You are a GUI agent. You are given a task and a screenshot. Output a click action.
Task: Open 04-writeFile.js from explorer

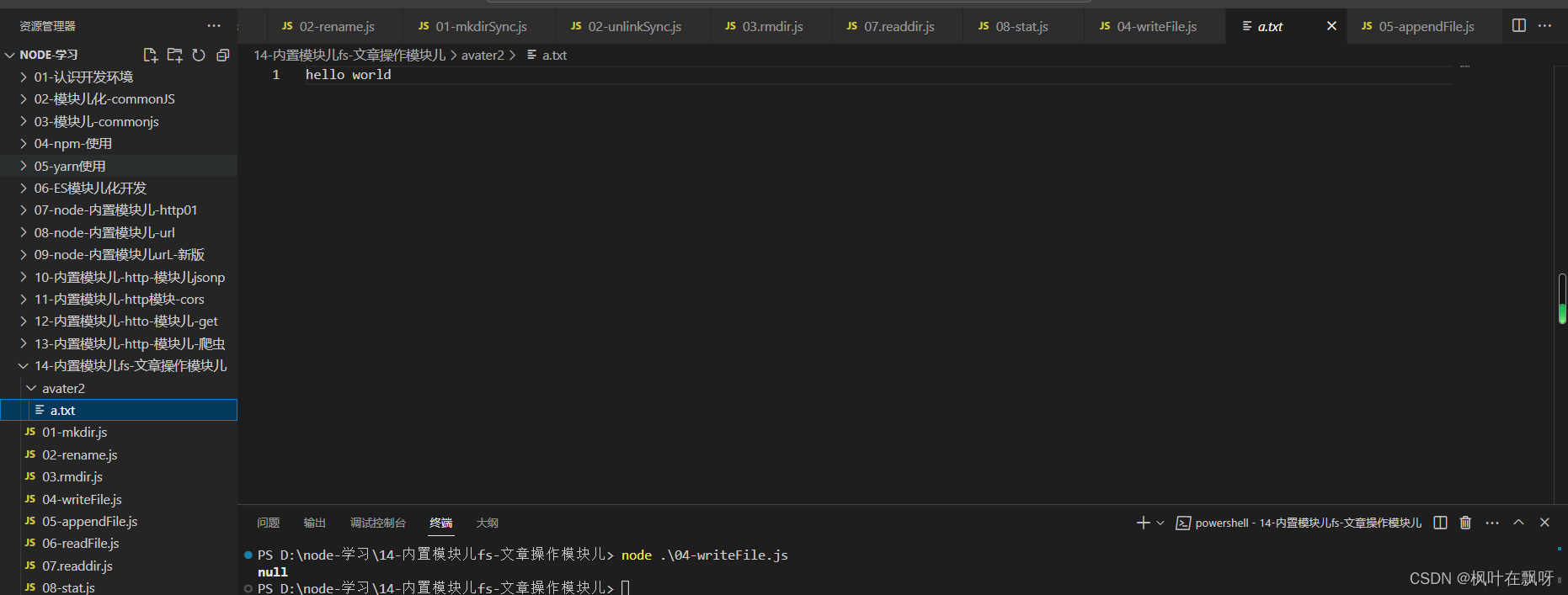pyautogui.click(x=119, y=499)
